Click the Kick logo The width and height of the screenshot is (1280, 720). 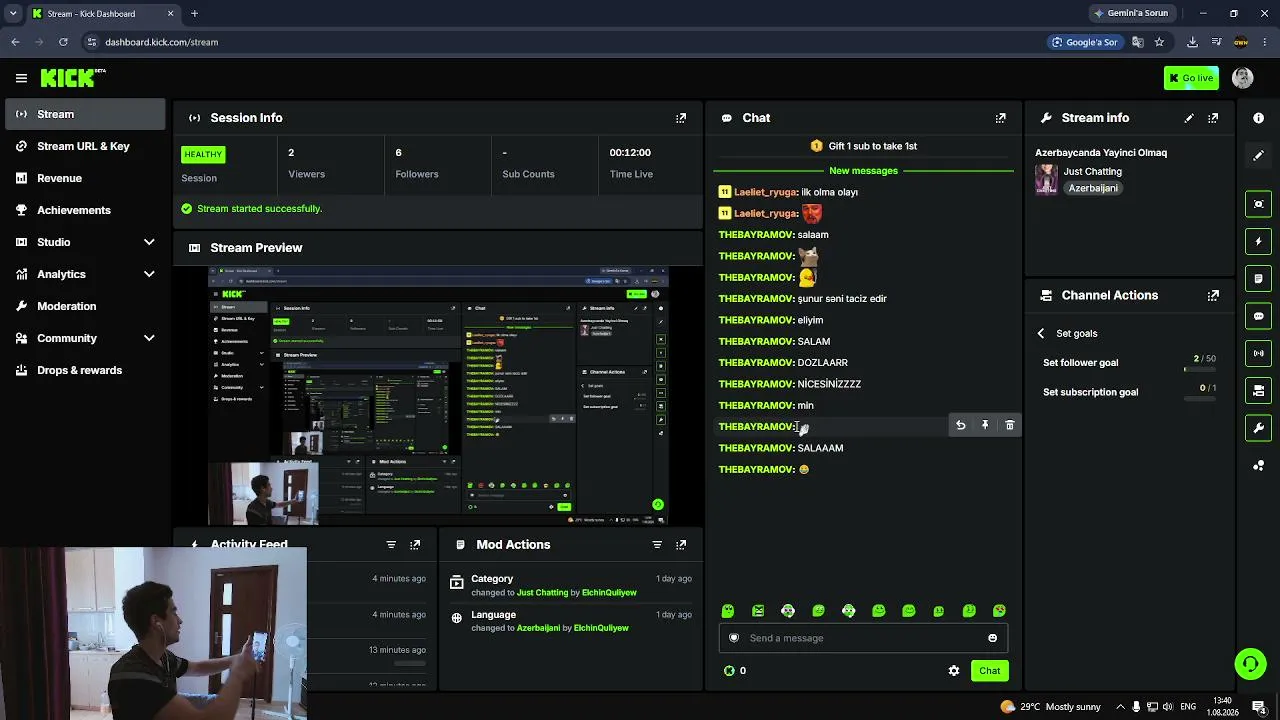(73, 78)
